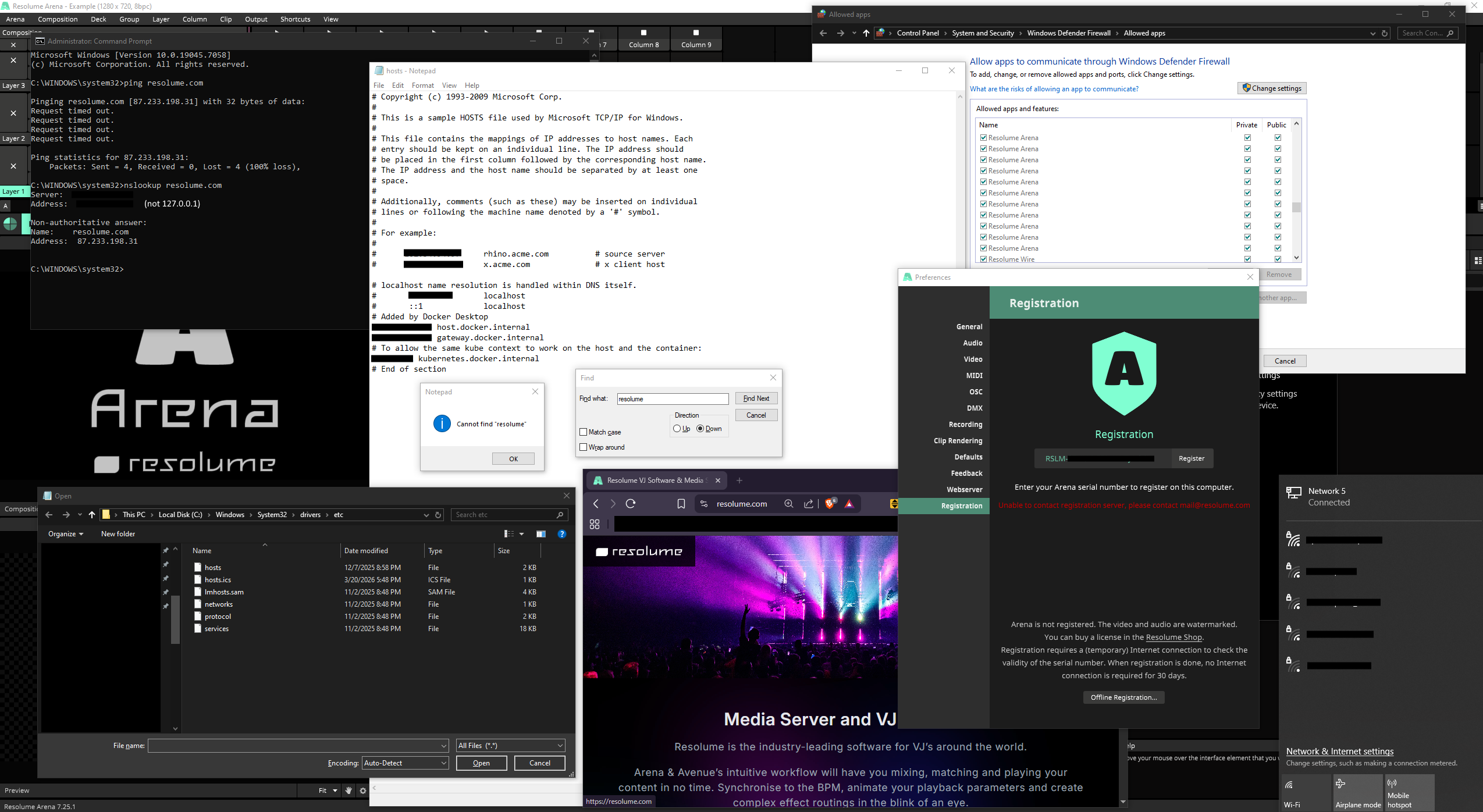Switch to the Webserver preferences tab
The image size is (1483, 812).
[964, 490]
